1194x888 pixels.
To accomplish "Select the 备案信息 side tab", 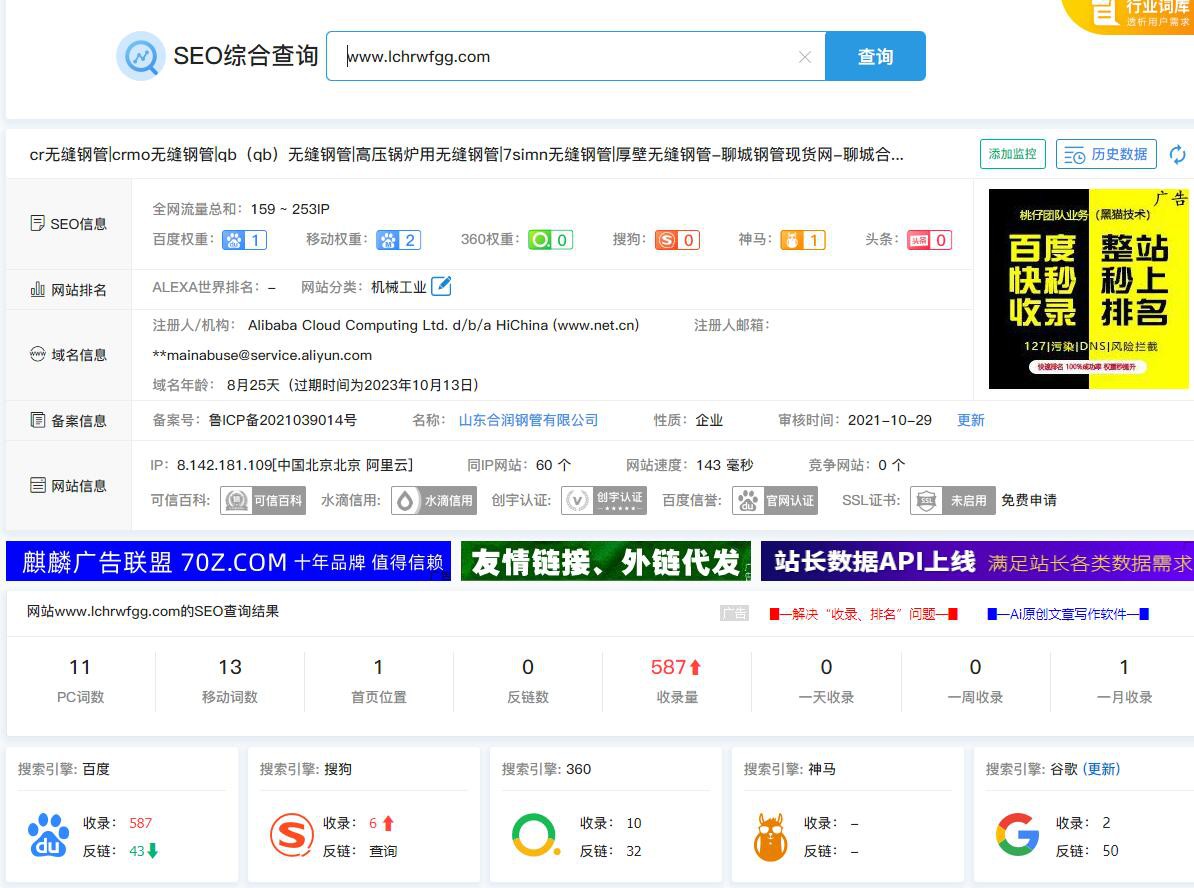I will (69, 420).
